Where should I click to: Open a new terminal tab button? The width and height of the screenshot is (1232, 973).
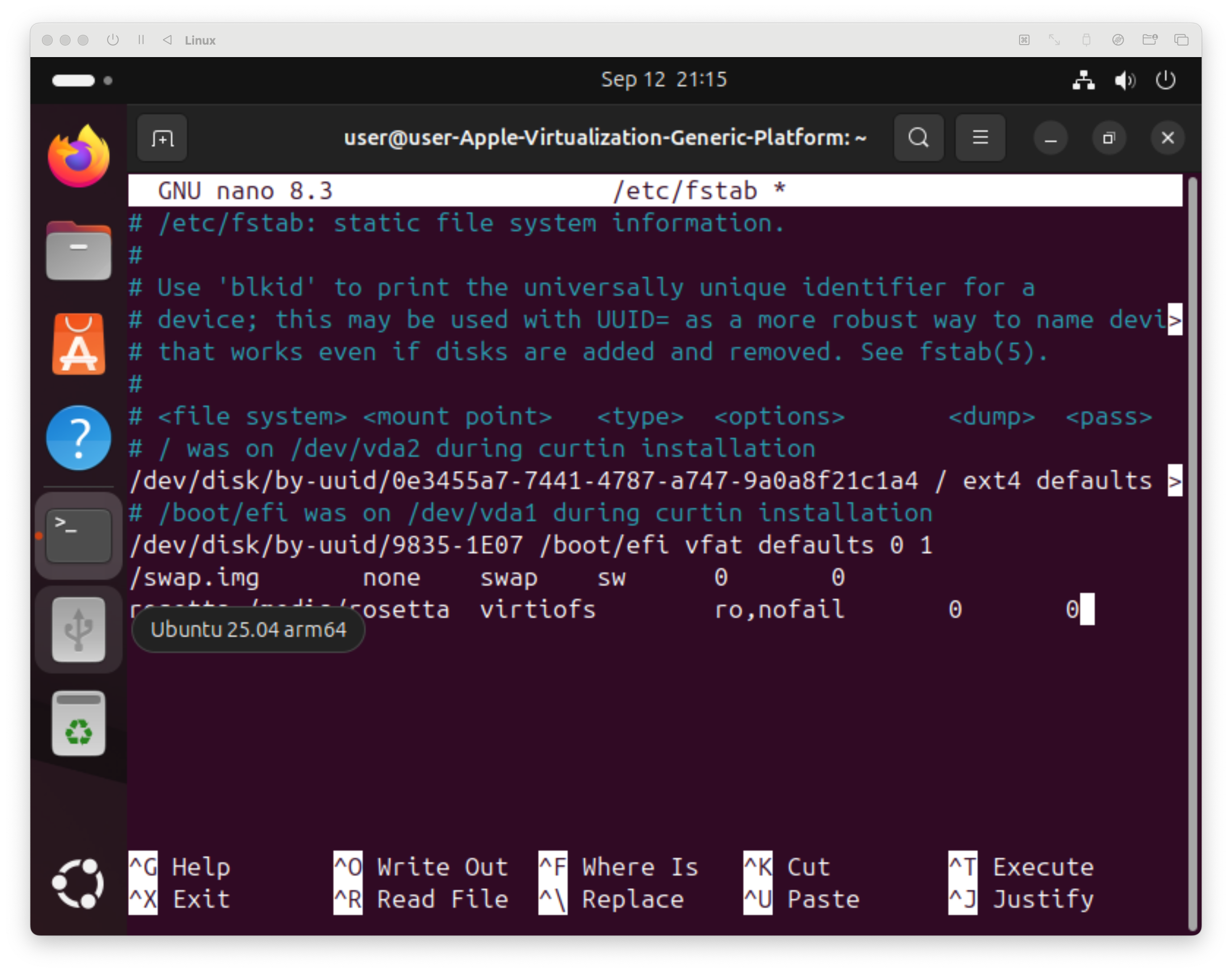coord(162,138)
